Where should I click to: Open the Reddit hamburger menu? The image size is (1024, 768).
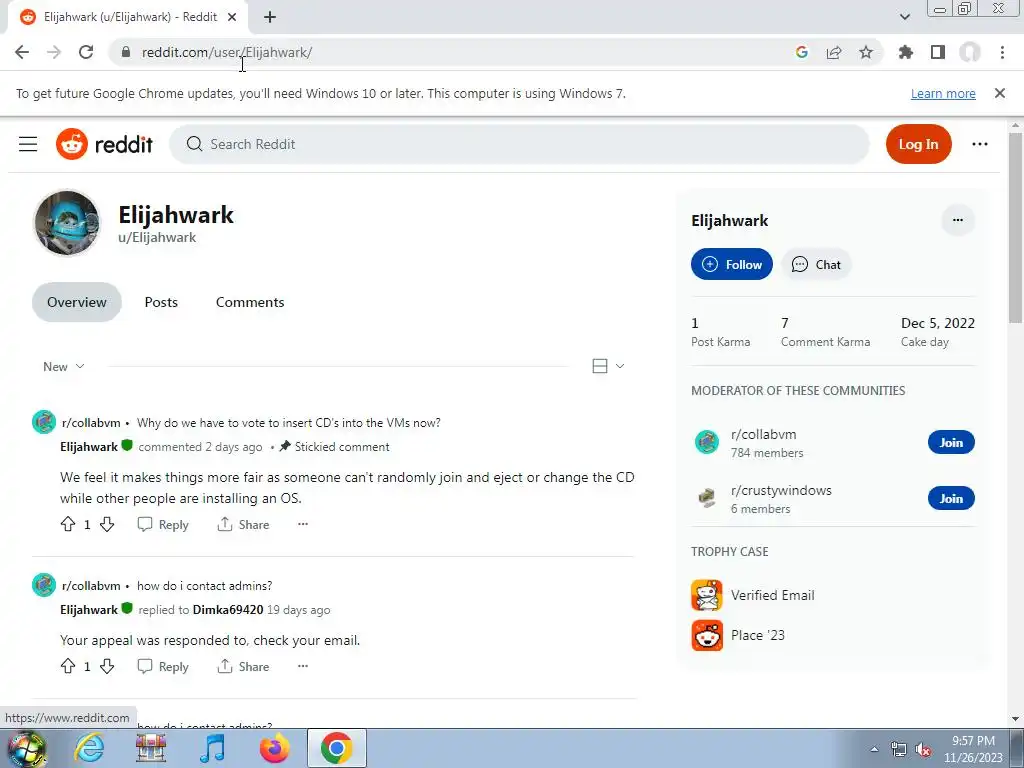[28, 144]
